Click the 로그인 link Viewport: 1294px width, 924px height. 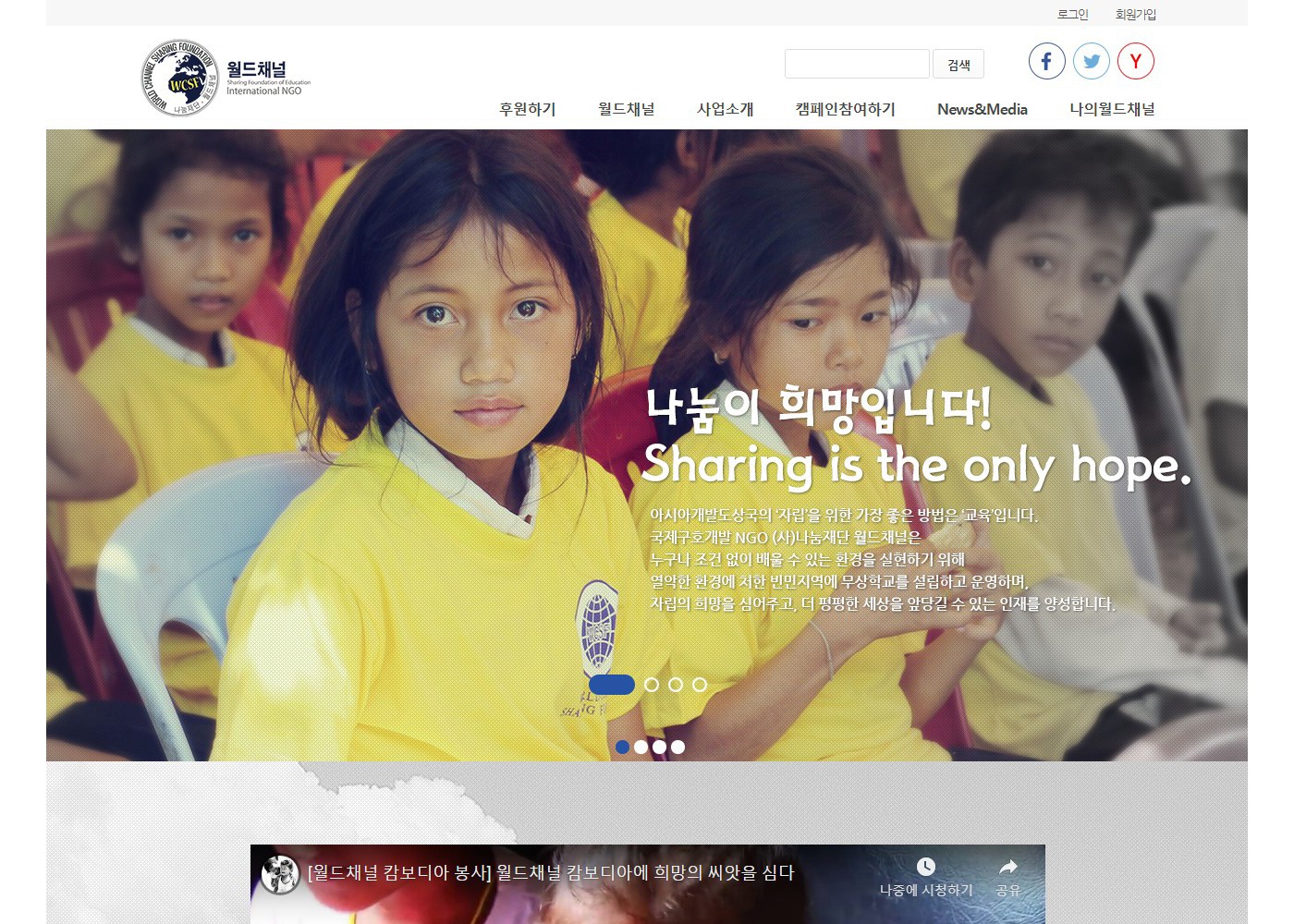(x=1072, y=14)
